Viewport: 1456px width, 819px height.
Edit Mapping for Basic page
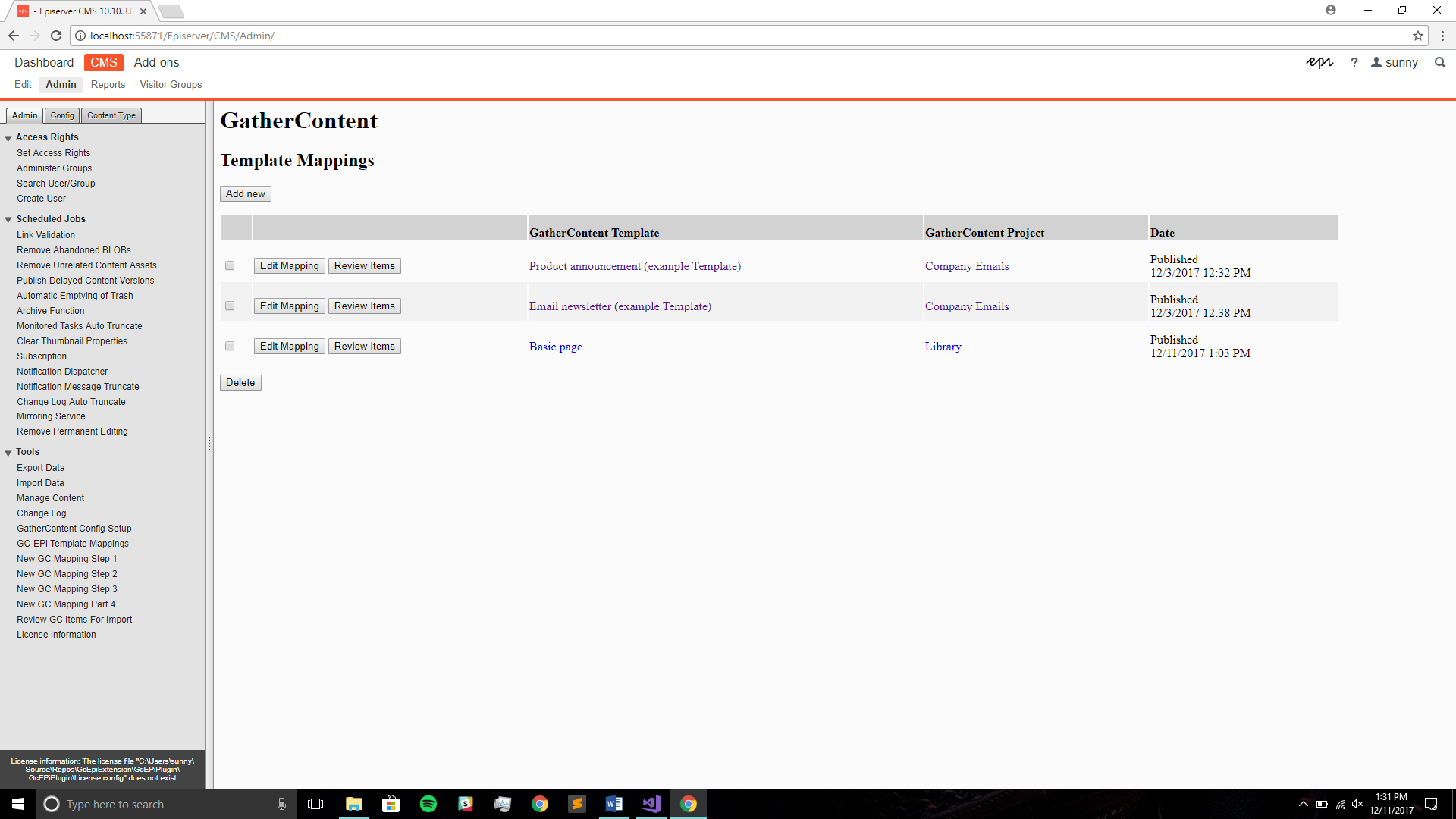click(290, 346)
